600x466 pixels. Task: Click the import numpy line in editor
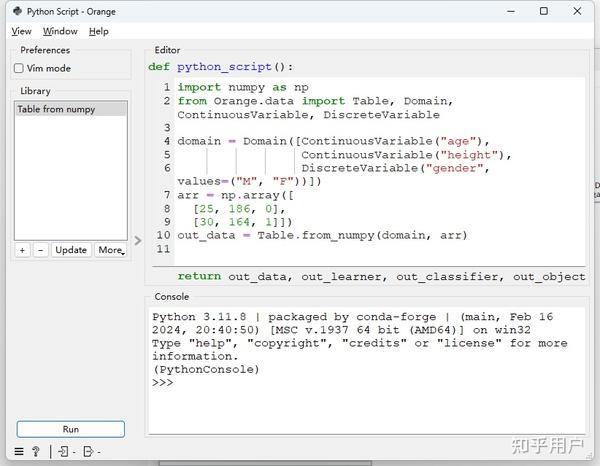click(243, 87)
